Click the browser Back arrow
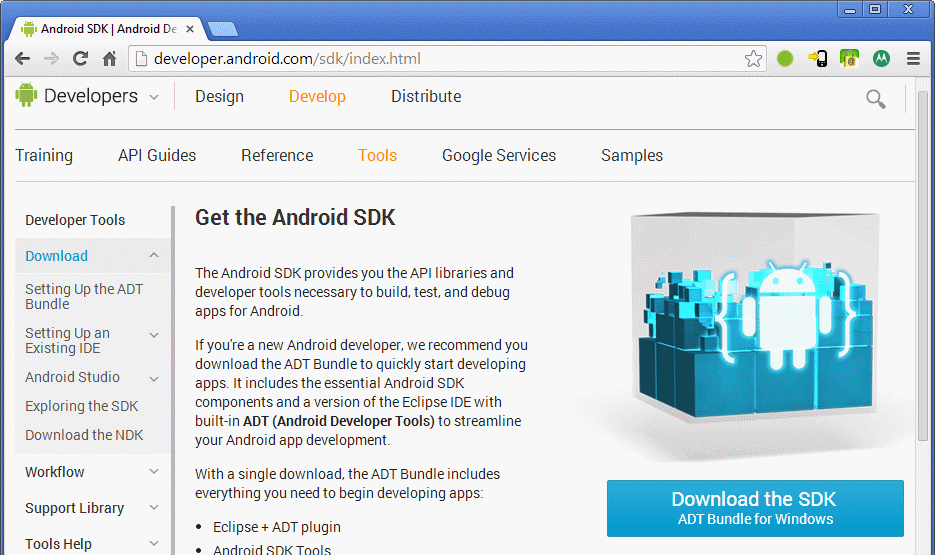The image size is (935, 555). 23,58
